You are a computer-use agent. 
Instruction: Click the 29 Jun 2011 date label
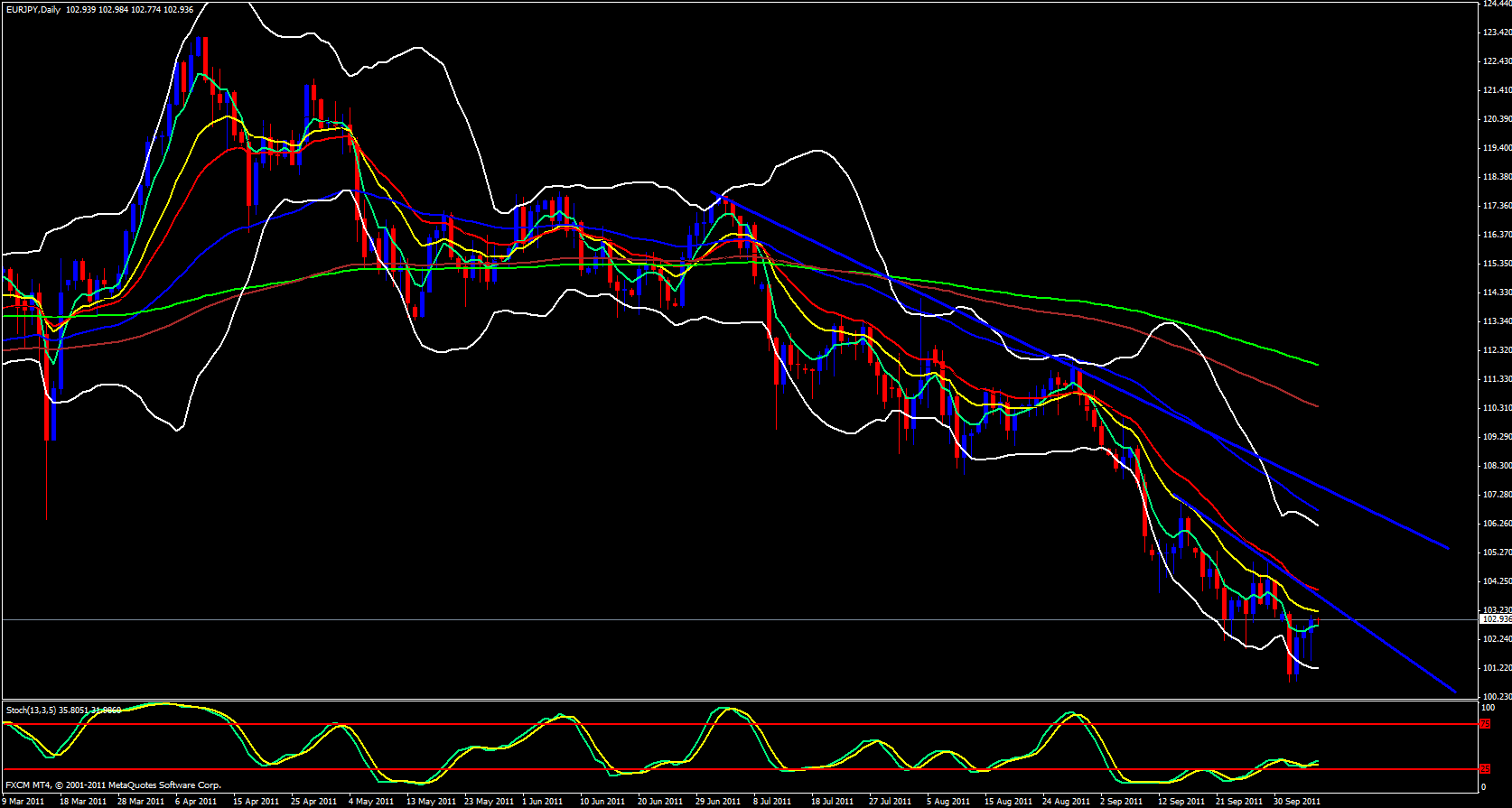coord(717,802)
